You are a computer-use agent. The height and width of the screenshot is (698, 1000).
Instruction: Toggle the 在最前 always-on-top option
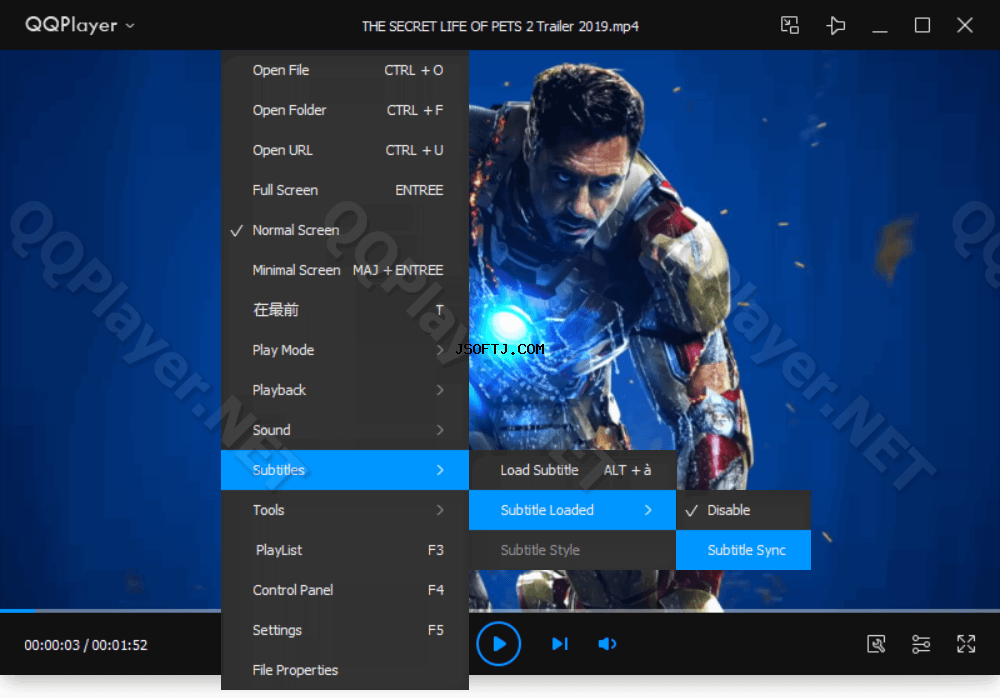click(x=345, y=310)
